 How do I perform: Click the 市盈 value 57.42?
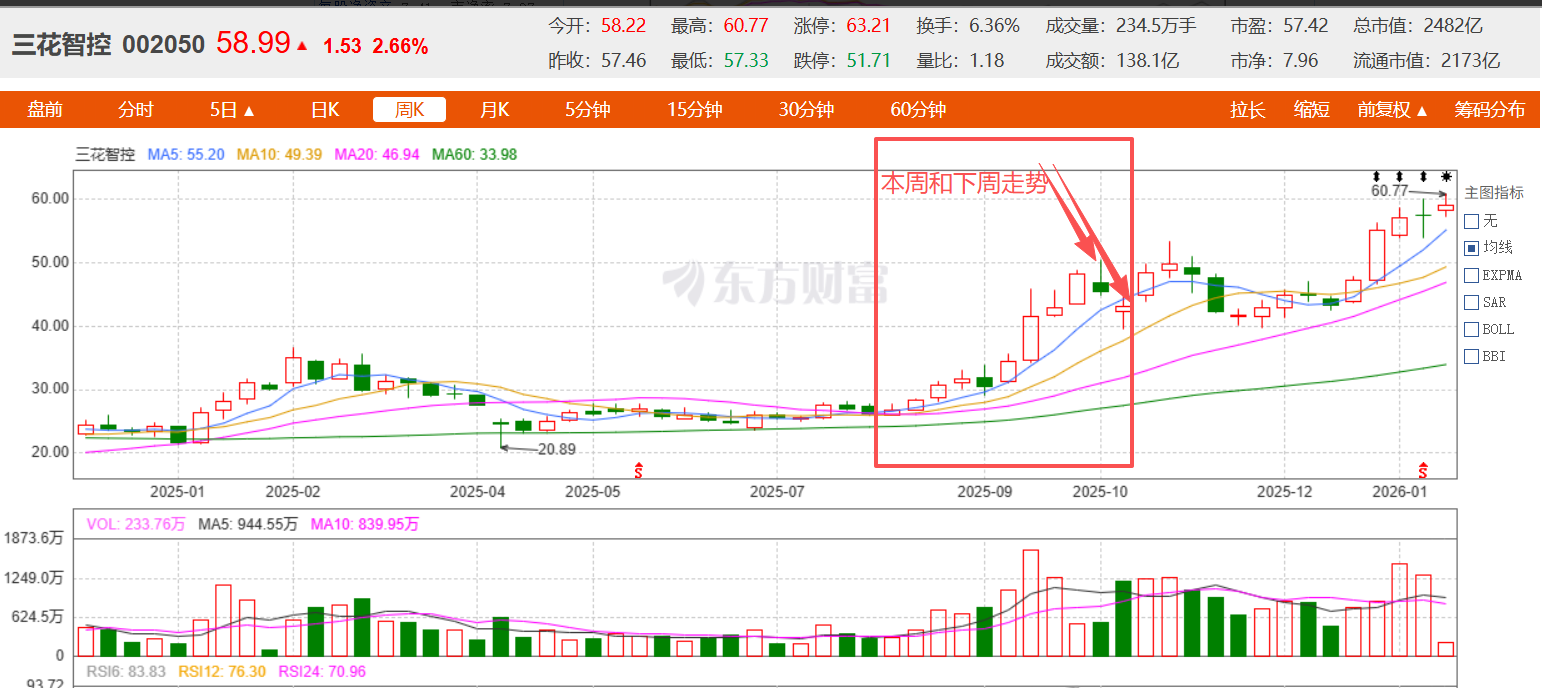1306,26
